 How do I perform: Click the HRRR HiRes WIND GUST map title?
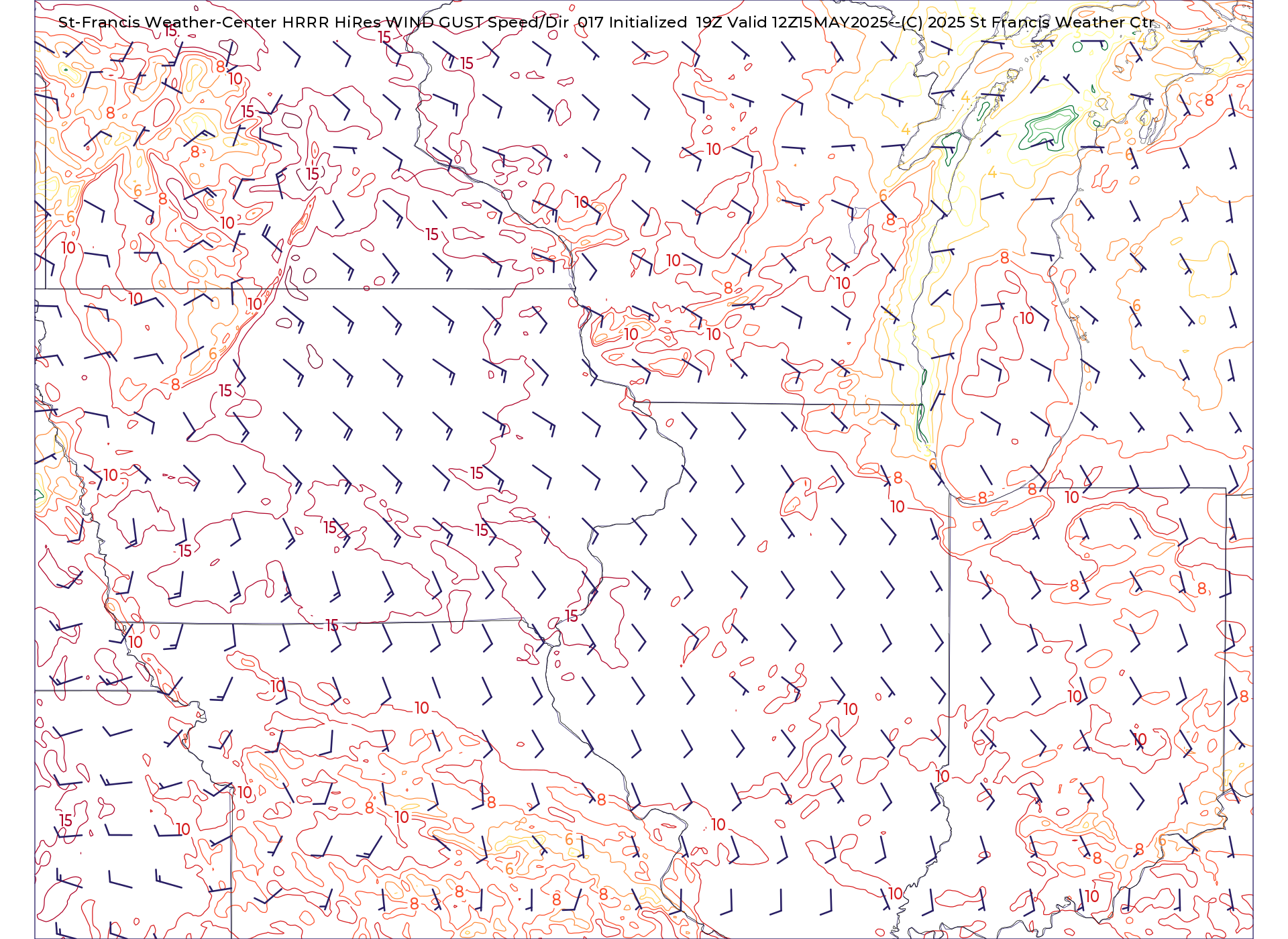(x=606, y=22)
